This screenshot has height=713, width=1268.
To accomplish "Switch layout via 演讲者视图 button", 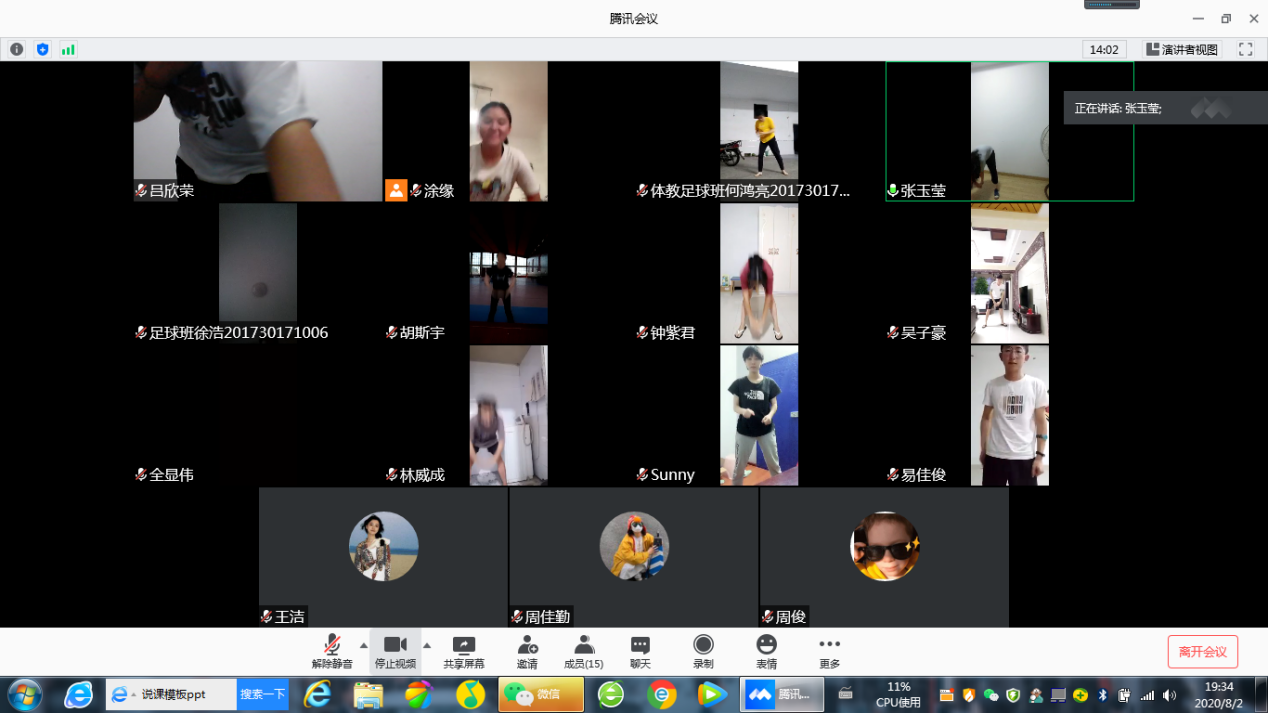I will pos(1181,50).
